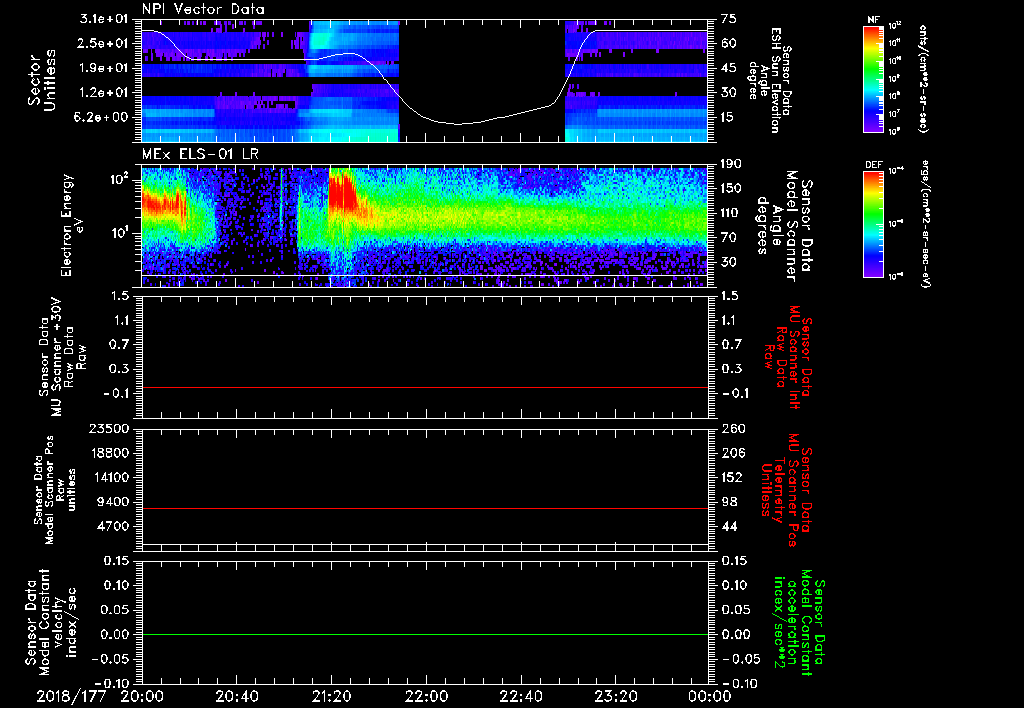The width and height of the screenshot is (1024, 708).
Task: Click the 2.5e+01 sector tick label
Action: coord(104,44)
